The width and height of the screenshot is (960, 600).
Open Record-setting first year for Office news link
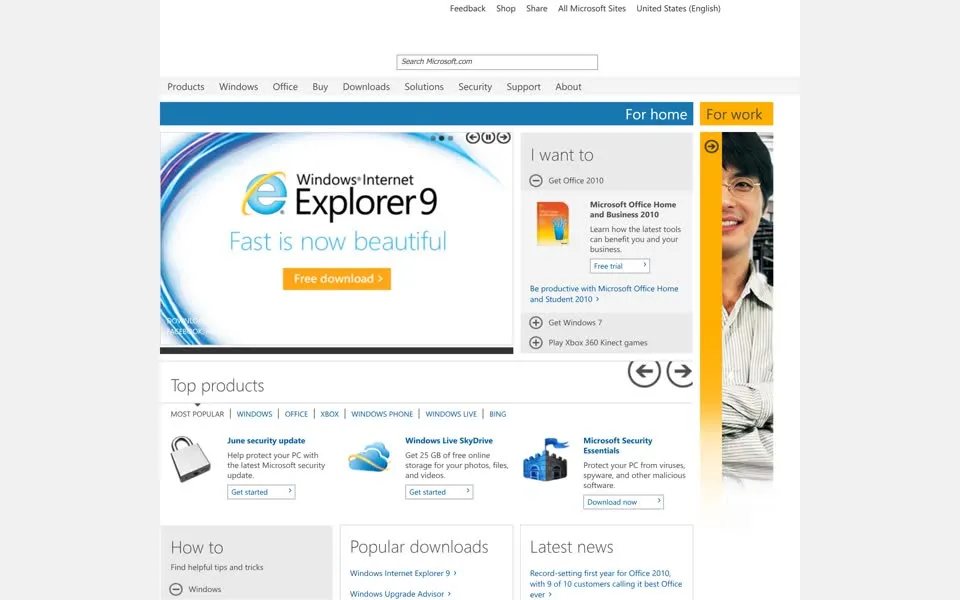click(x=606, y=584)
